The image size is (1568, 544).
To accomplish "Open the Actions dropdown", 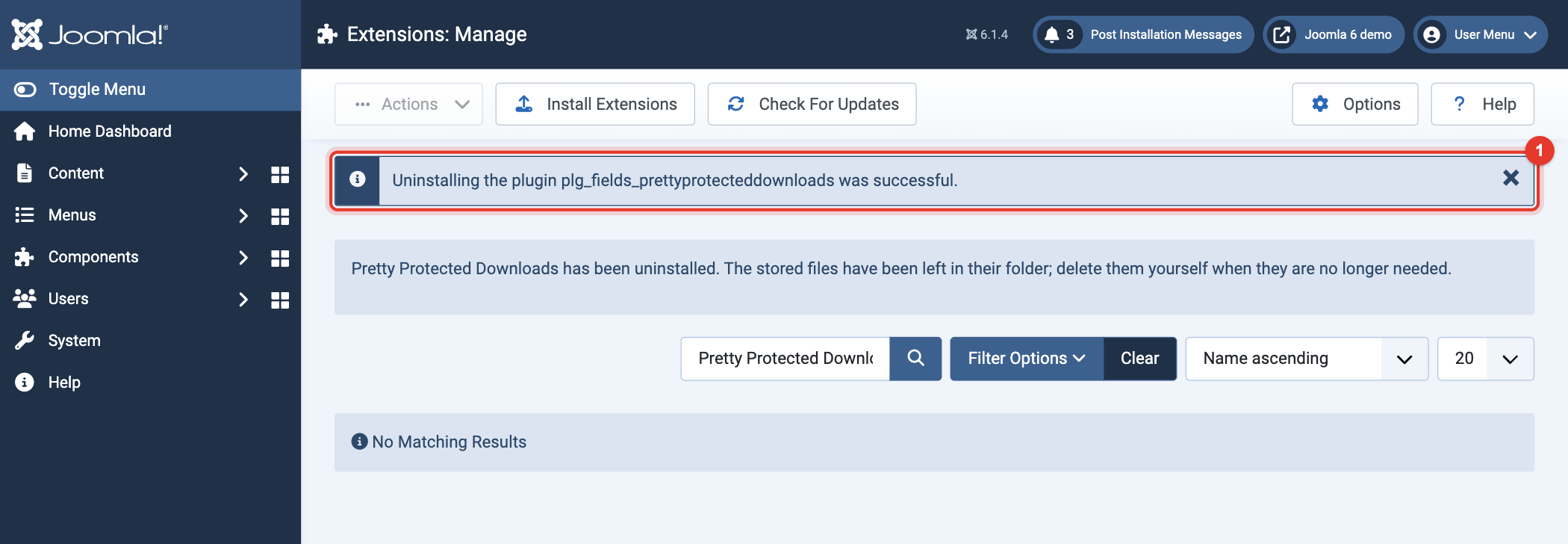I will point(408,104).
